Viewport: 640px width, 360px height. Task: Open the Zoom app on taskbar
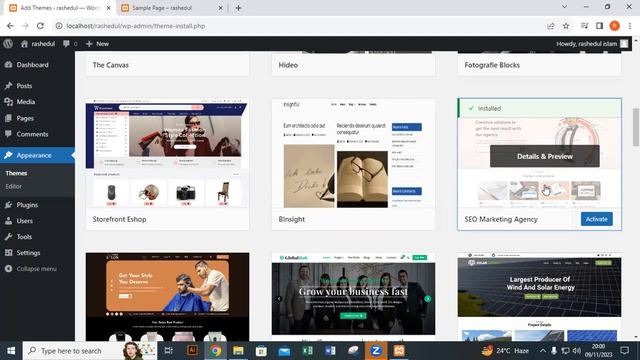376,351
